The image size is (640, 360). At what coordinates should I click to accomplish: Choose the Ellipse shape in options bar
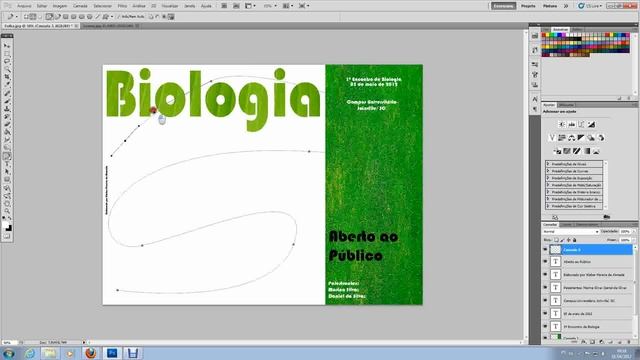[x=82, y=17]
